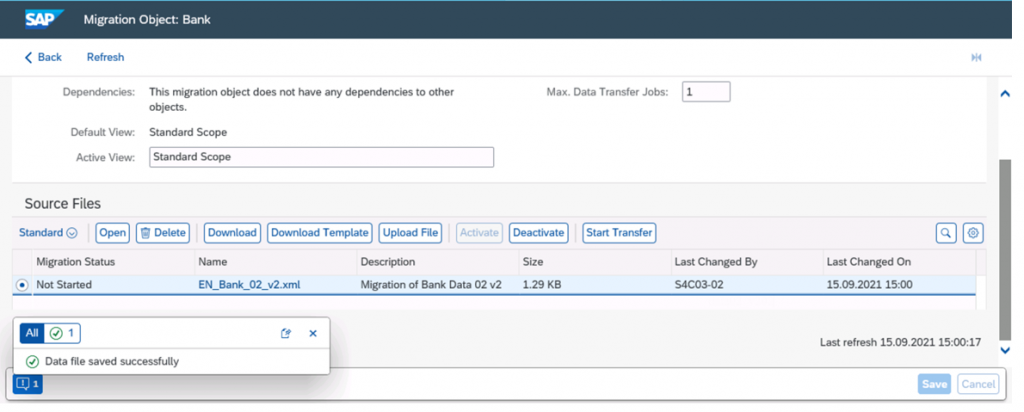
Task: Click the scroll up arrow at right
Action: pos(1006,94)
